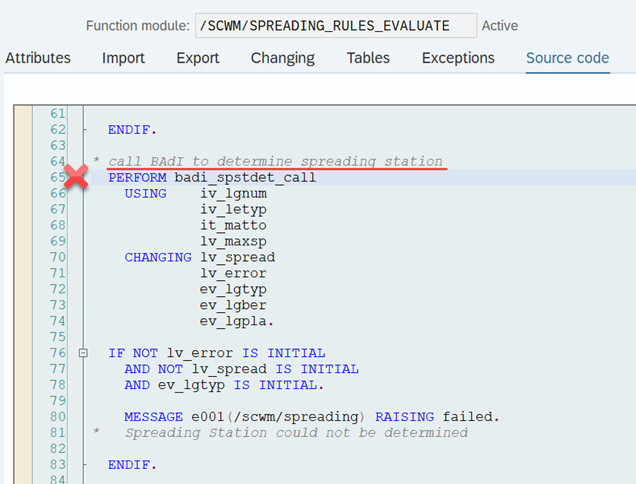Click AND ev_lgtyp IS INITIAL line
The image size is (636, 484).
(224, 385)
